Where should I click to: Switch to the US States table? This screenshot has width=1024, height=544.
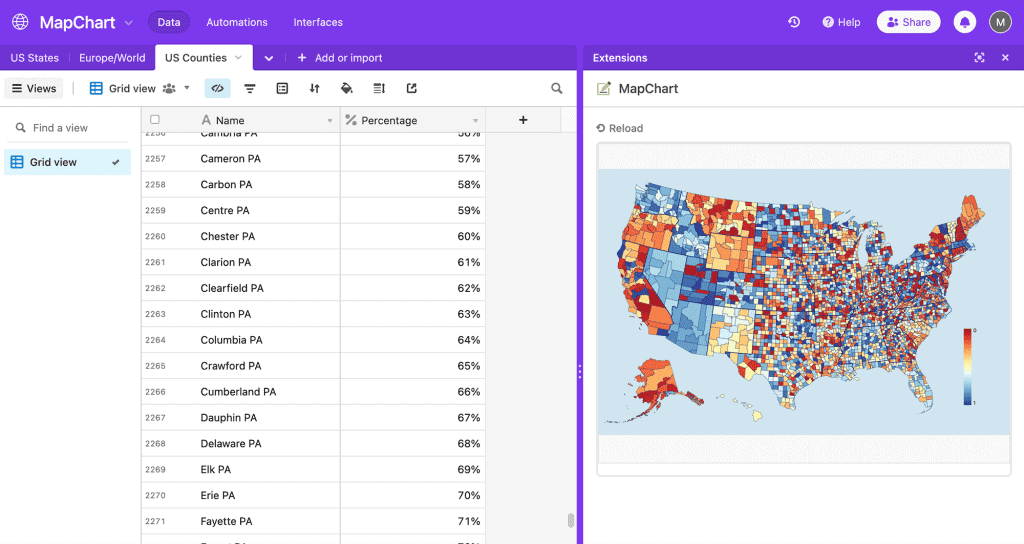pos(35,57)
